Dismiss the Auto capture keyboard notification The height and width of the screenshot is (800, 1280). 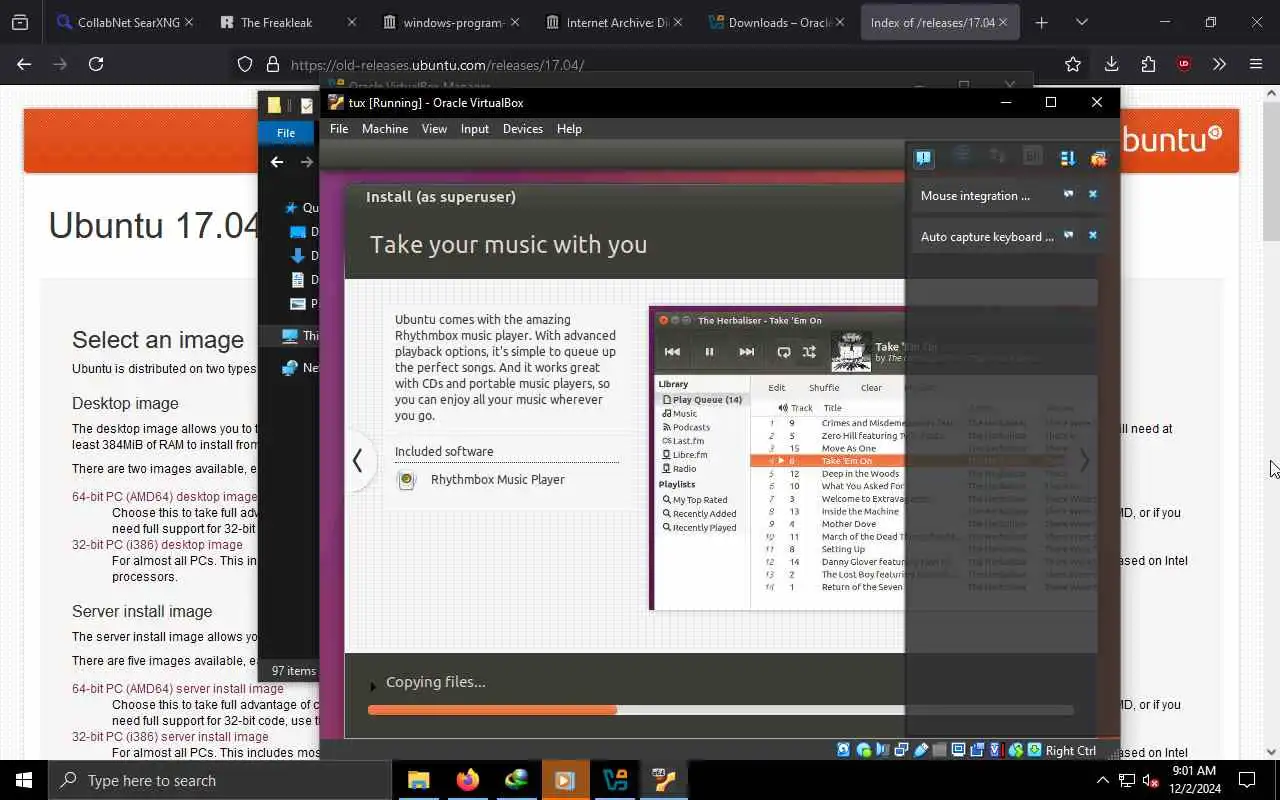coord(1093,236)
